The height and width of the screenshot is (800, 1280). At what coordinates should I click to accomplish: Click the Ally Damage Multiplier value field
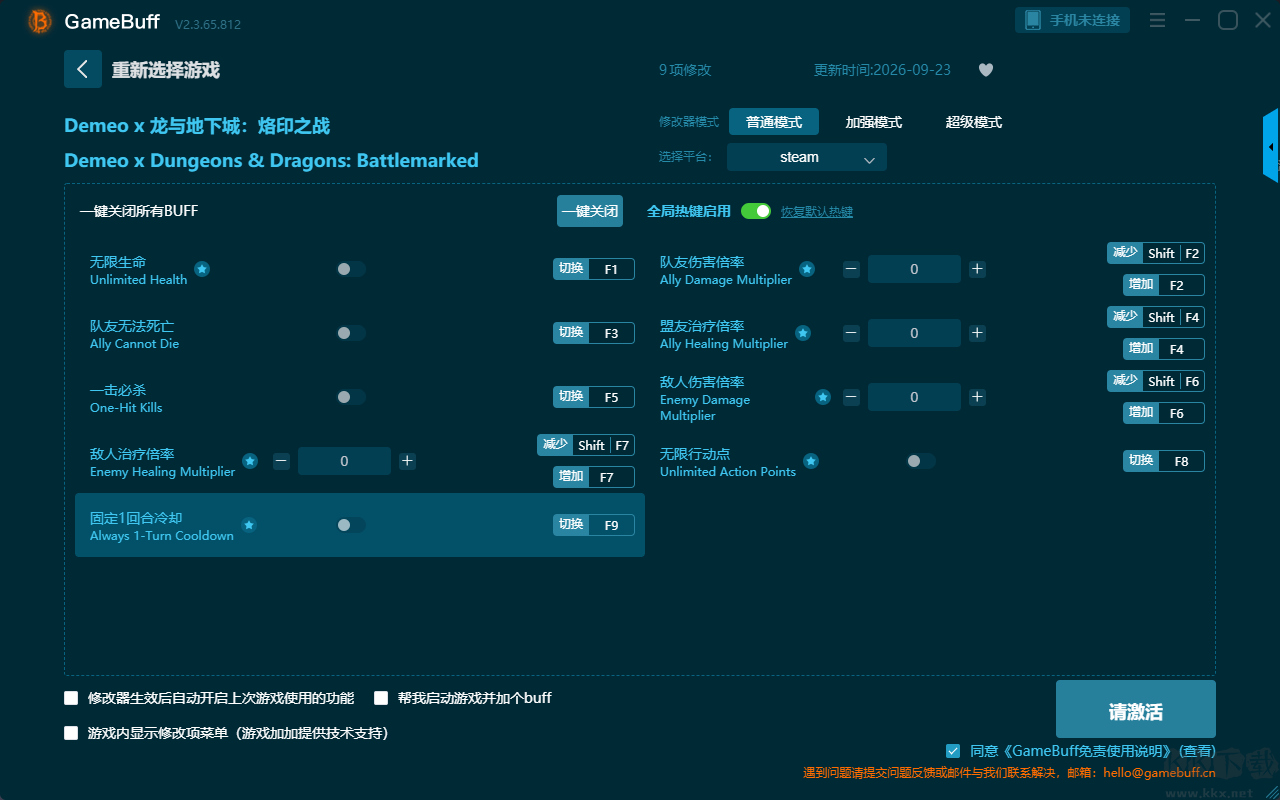(x=914, y=269)
